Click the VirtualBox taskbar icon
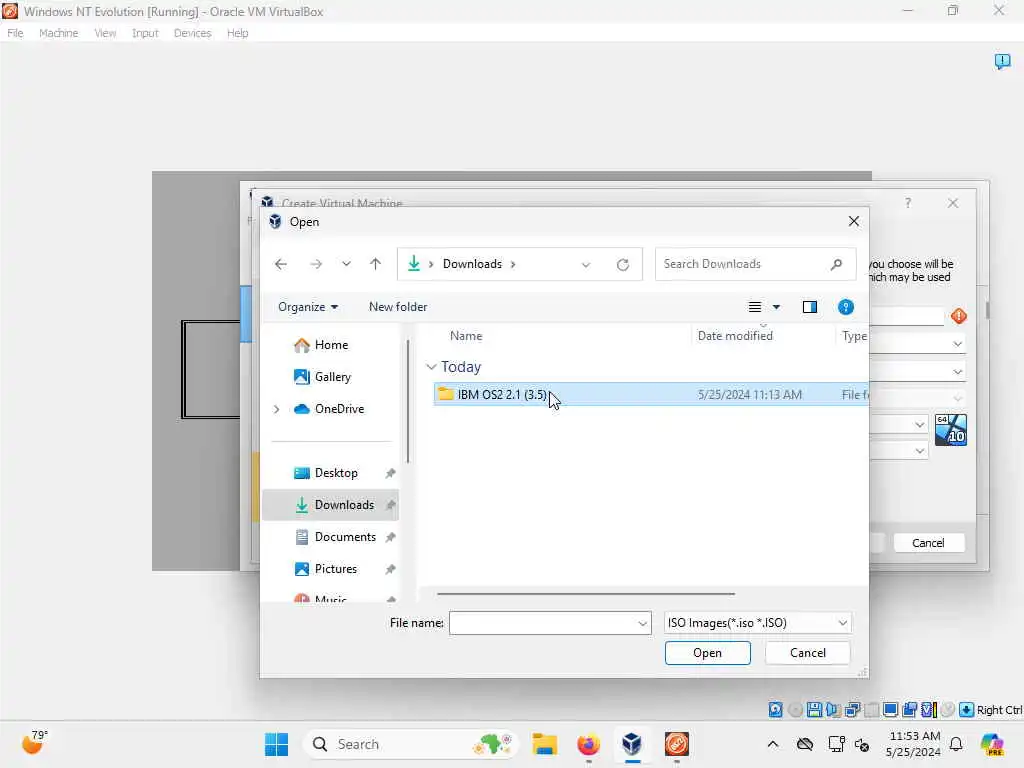The image size is (1024, 768). (632, 744)
